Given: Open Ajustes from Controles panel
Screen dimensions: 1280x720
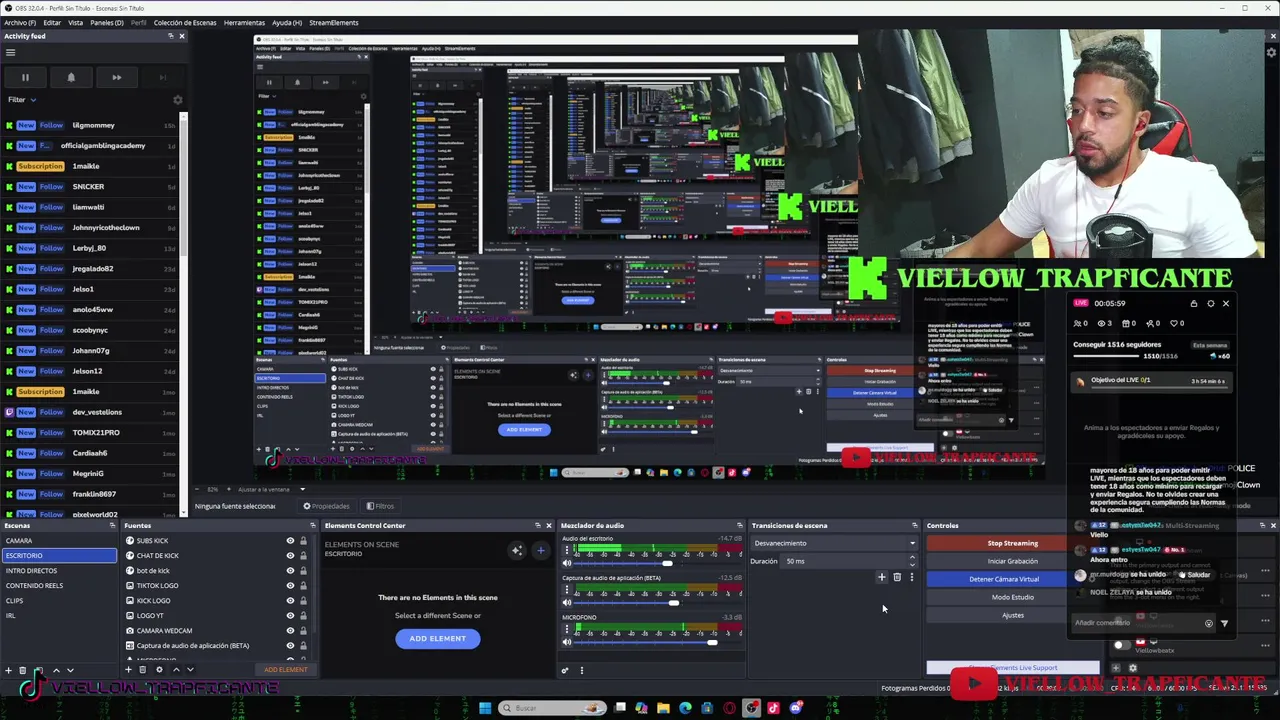Looking at the screenshot, I should tap(1012, 615).
